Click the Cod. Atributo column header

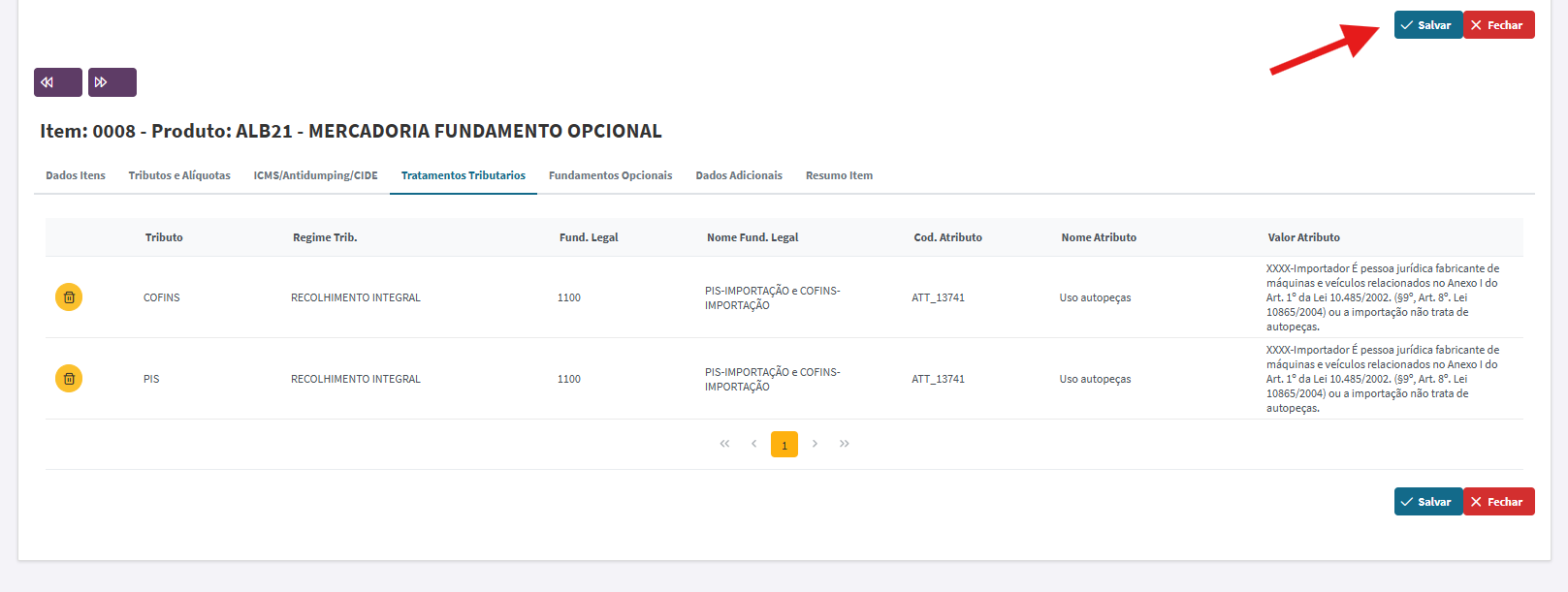coord(947,237)
